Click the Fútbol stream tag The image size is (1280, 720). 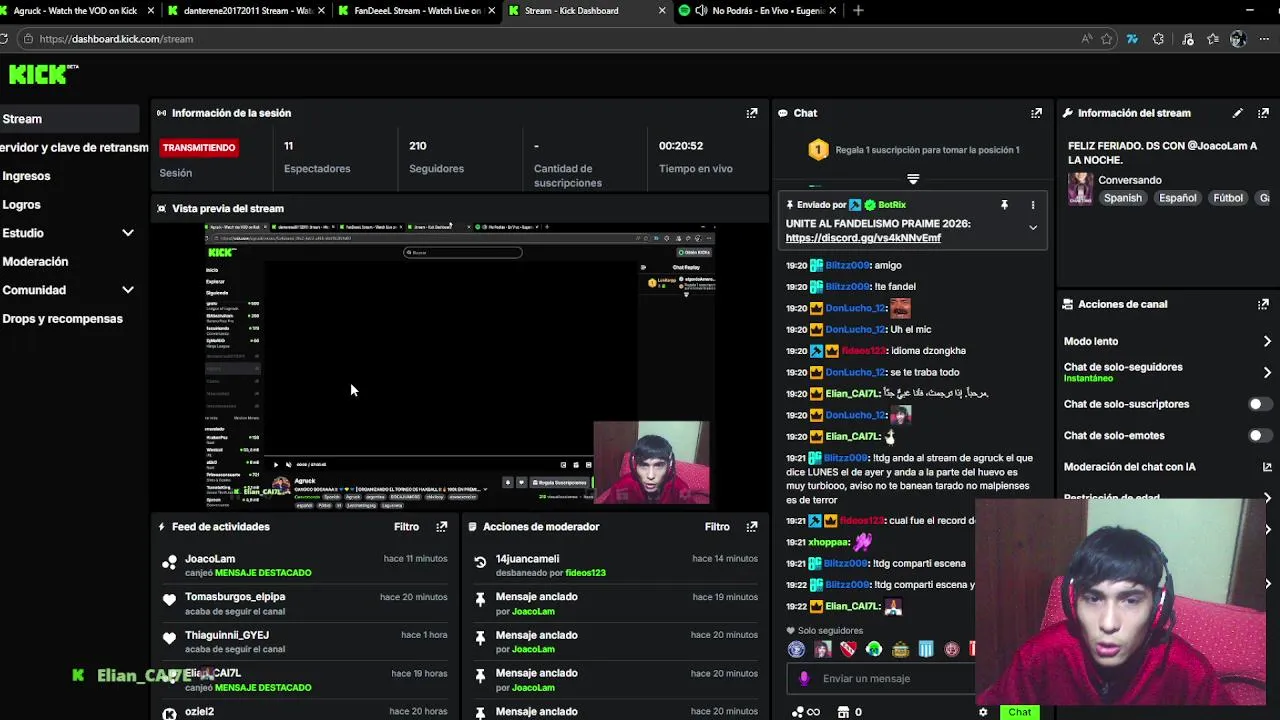pos(1228,198)
